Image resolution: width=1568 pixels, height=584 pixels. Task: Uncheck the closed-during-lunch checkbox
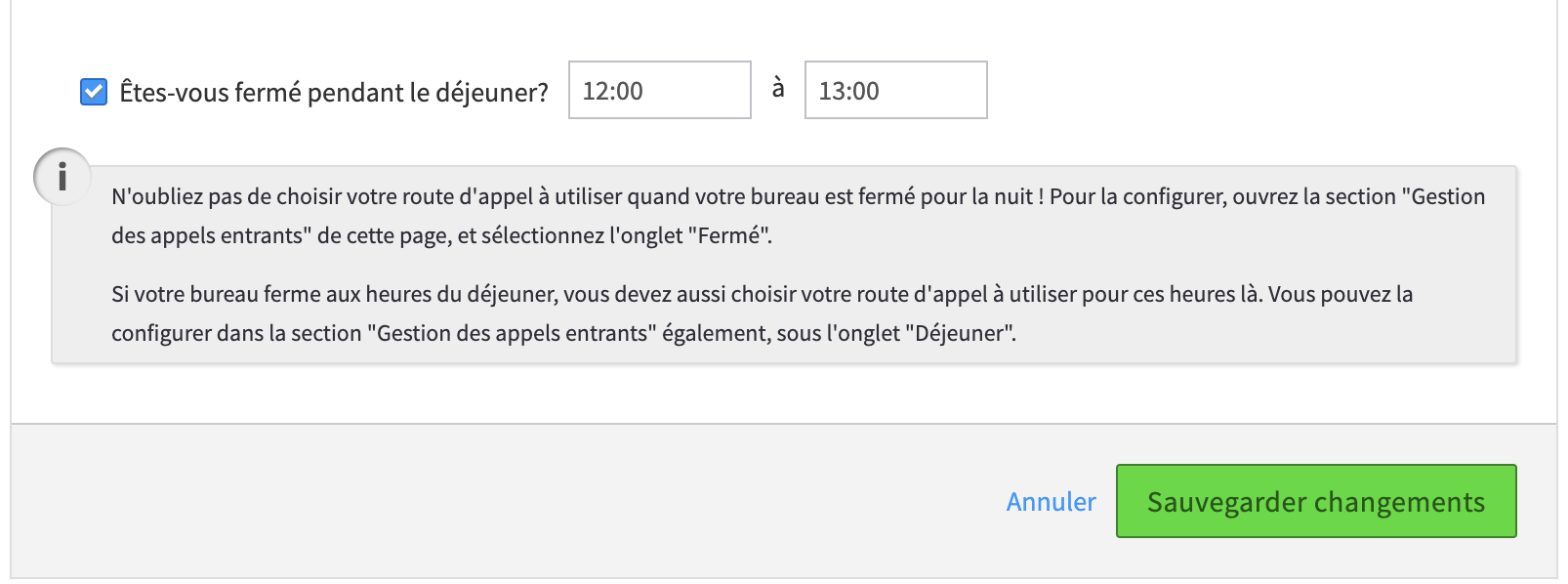point(94,92)
